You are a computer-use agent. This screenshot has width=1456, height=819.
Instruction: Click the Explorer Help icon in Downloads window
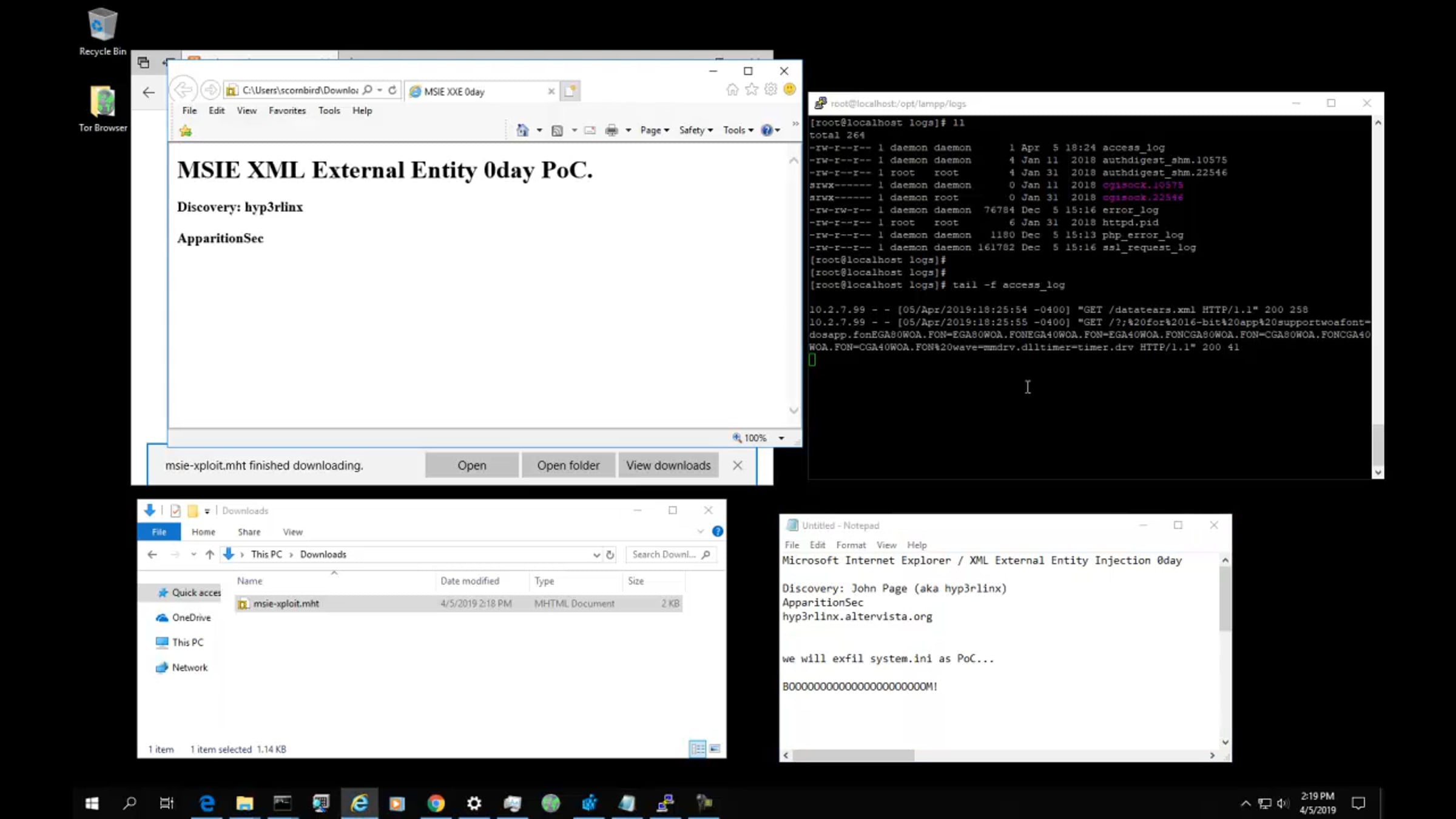click(x=718, y=531)
